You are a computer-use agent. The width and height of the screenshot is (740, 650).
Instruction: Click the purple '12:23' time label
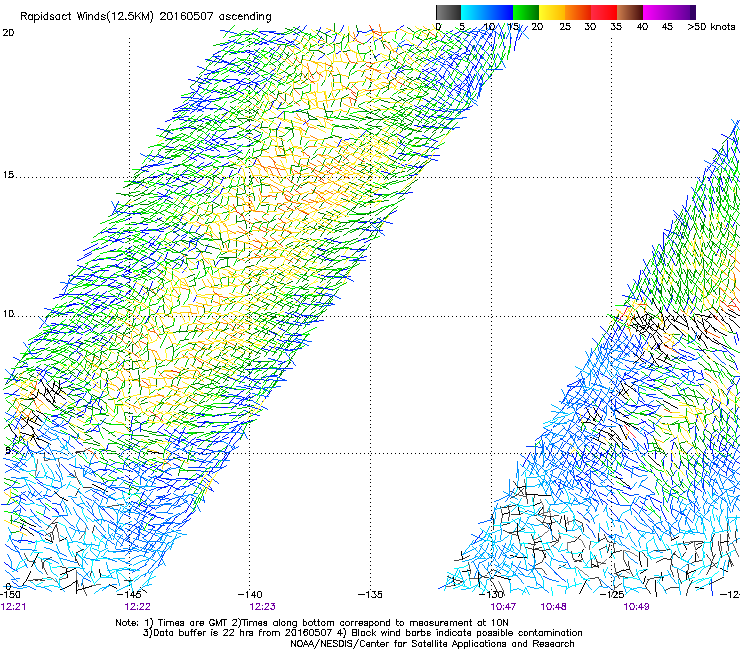click(x=262, y=607)
